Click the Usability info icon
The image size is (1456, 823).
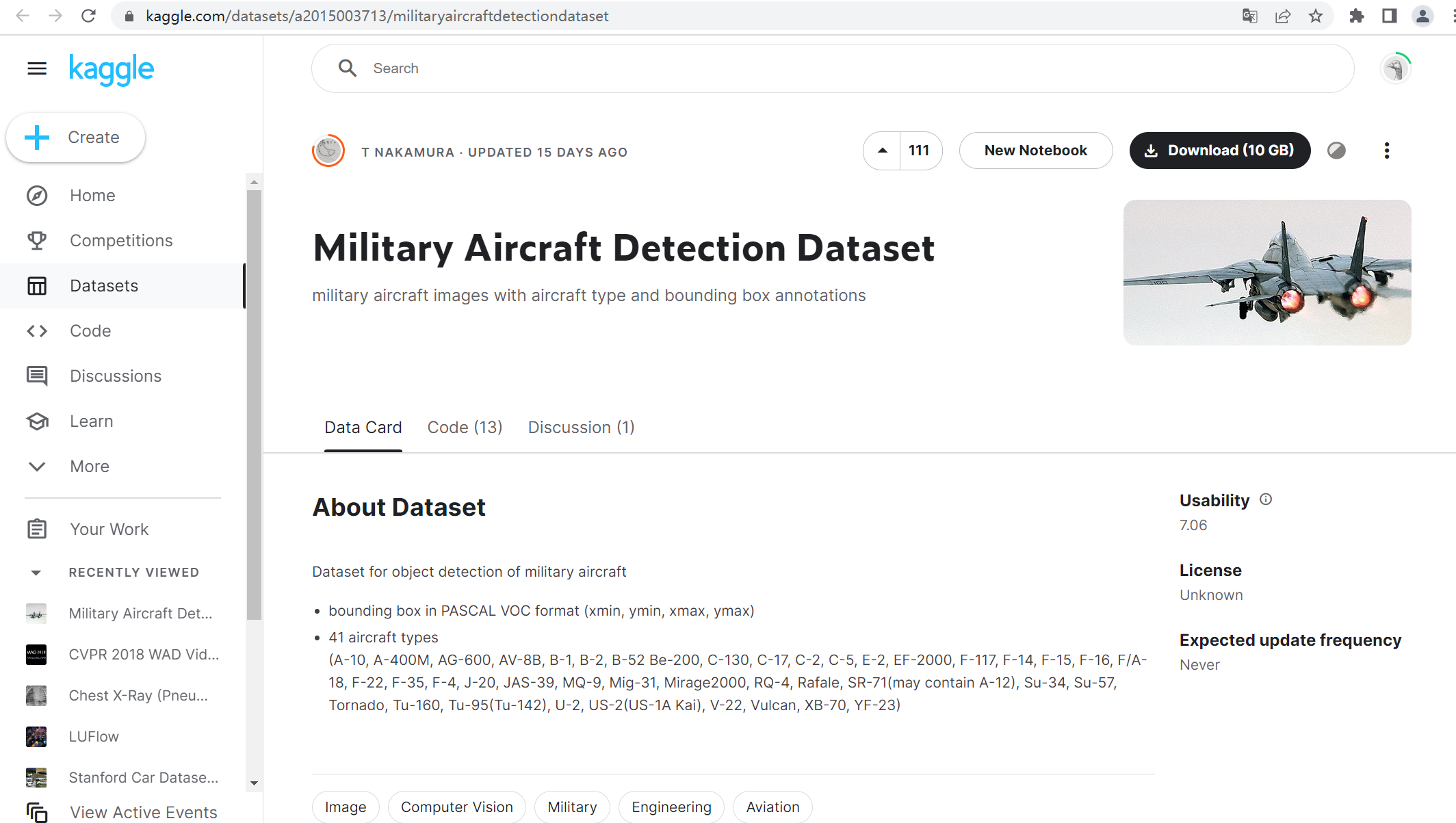click(x=1265, y=499)
